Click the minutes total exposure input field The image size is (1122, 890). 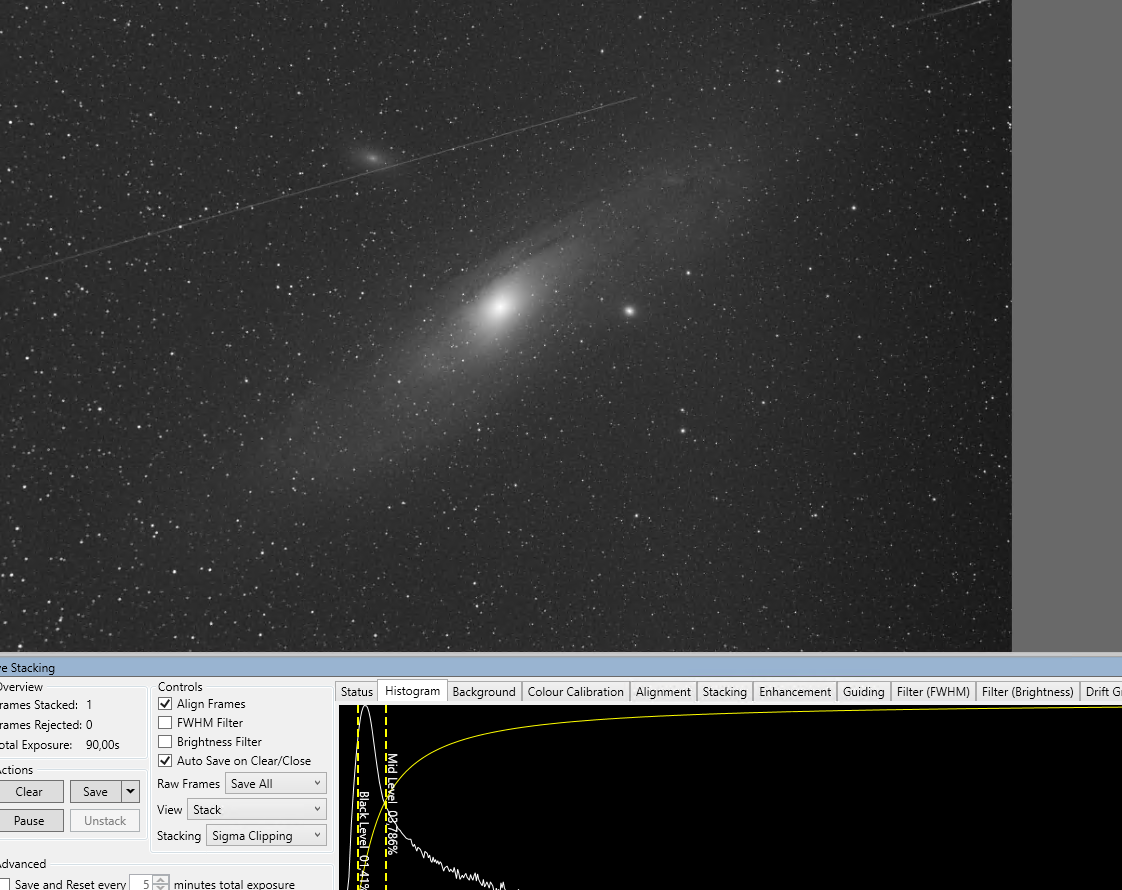[x=142, y=884]
